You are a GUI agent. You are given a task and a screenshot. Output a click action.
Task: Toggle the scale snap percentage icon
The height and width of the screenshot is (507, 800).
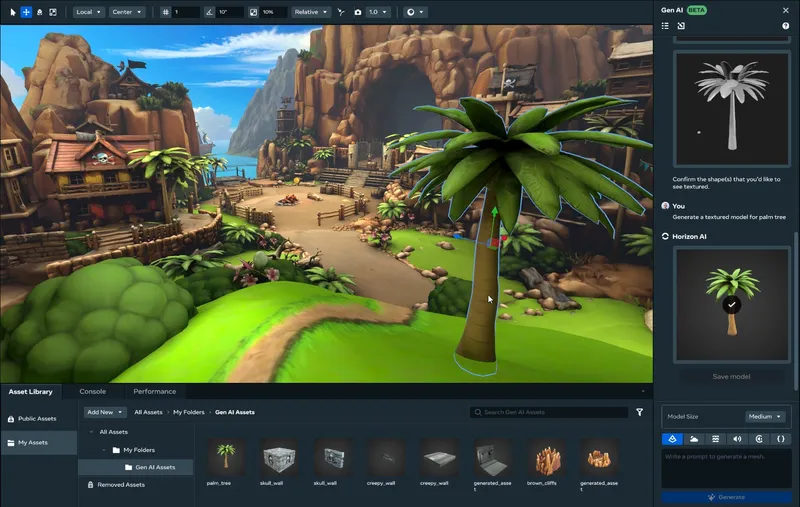tap(253, 12)
